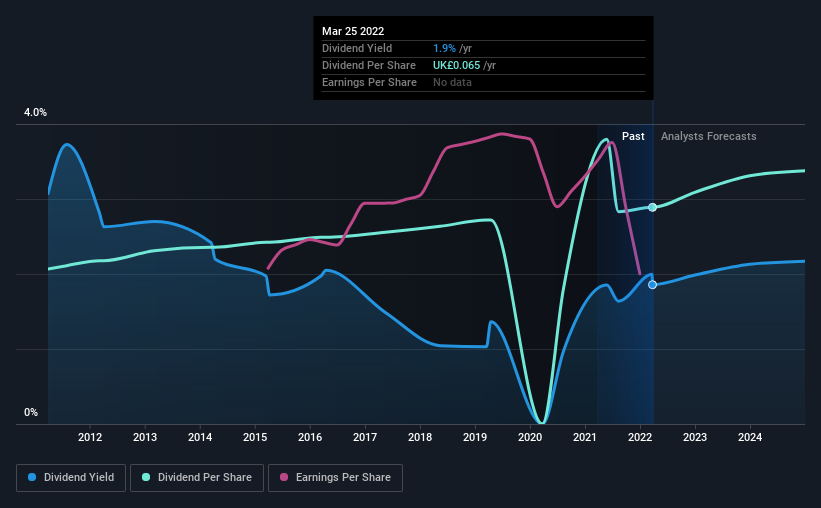Click the Analysts Forecasts label
This screenshot has width=821, height=508.
point(708,136)
